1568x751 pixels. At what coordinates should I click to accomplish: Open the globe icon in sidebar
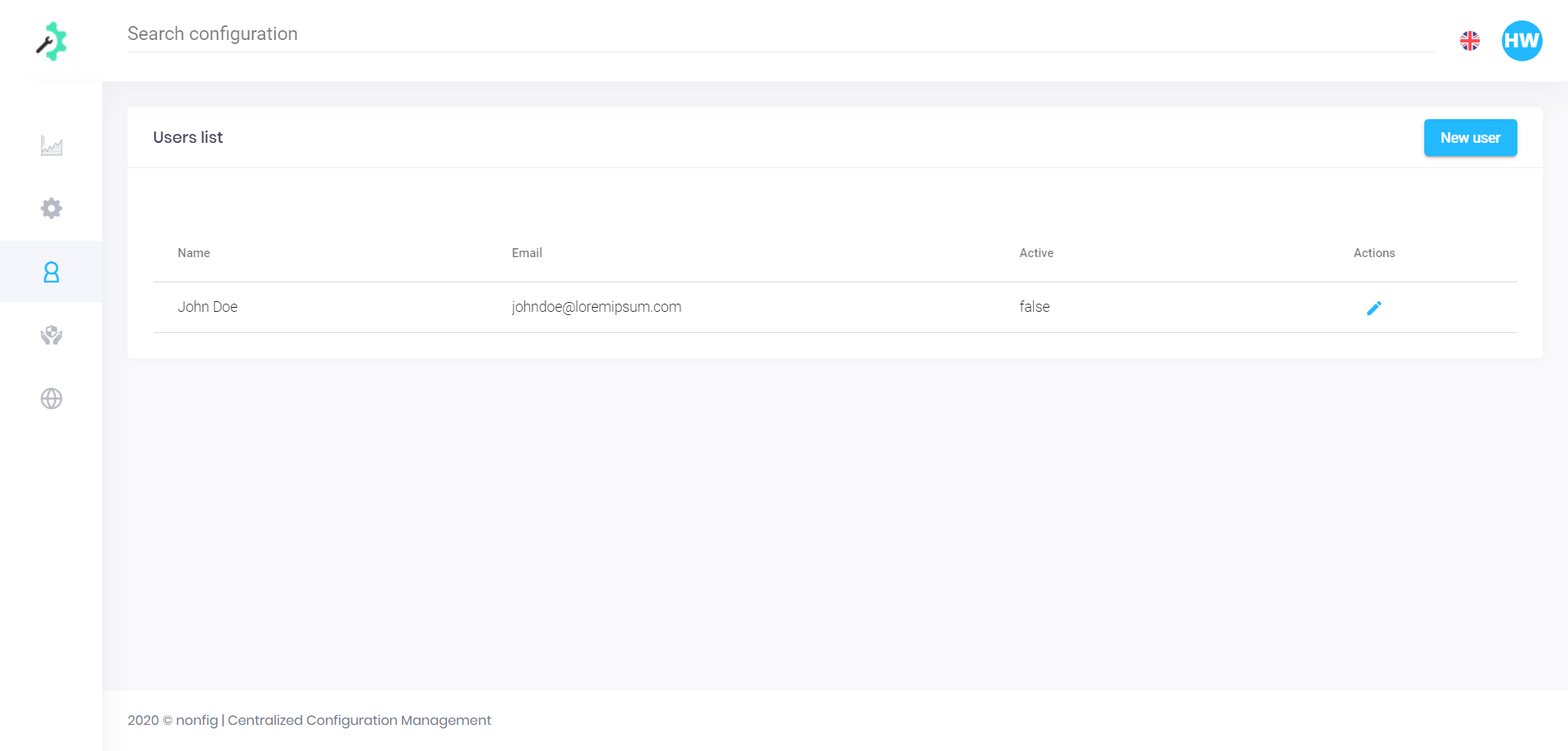[x=51, y=398]
